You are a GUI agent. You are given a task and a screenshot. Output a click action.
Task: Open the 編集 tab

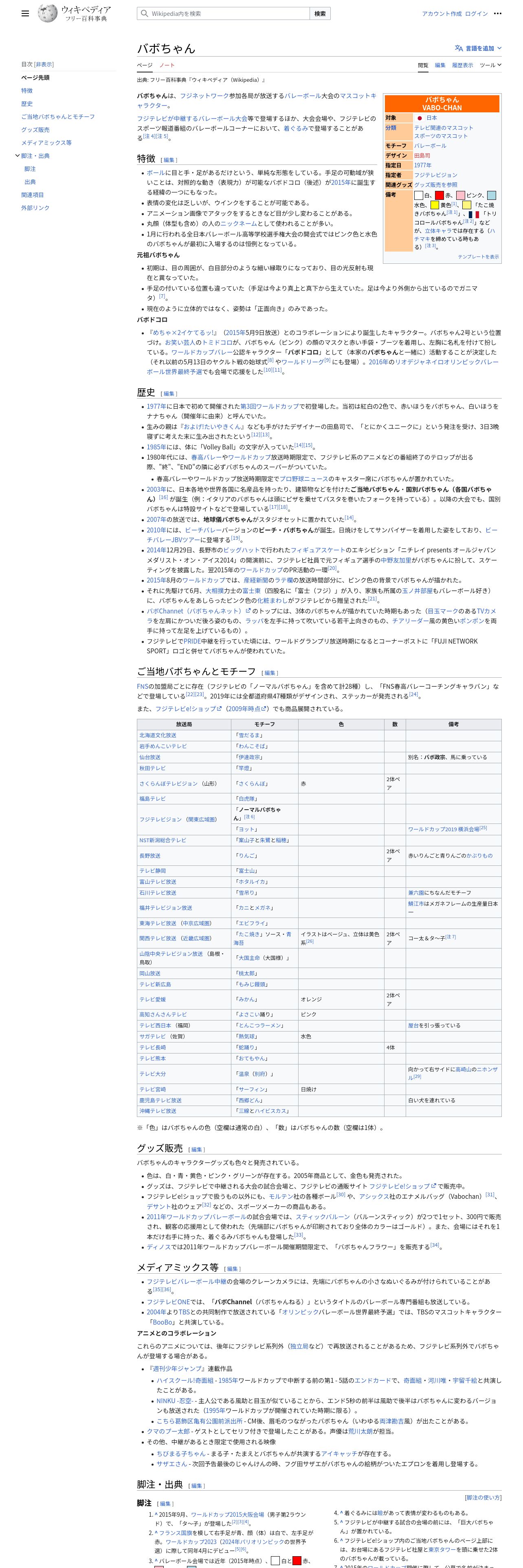439,65
